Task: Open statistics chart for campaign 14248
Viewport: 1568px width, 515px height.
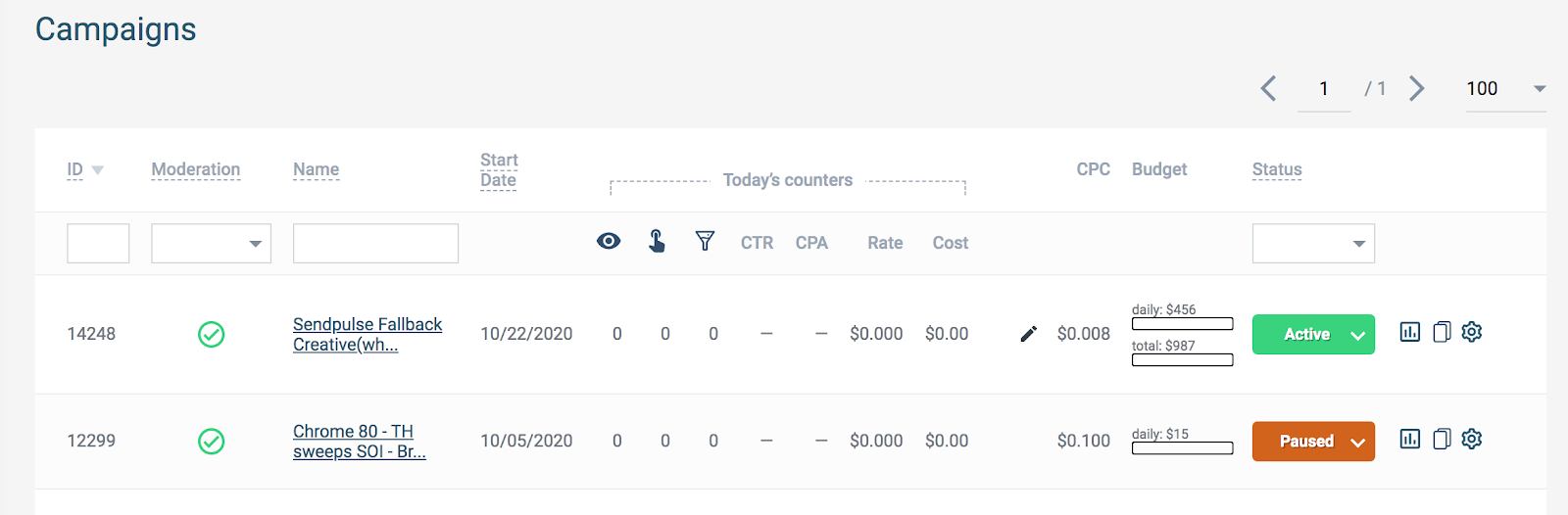Action: tap(1409, 332)
